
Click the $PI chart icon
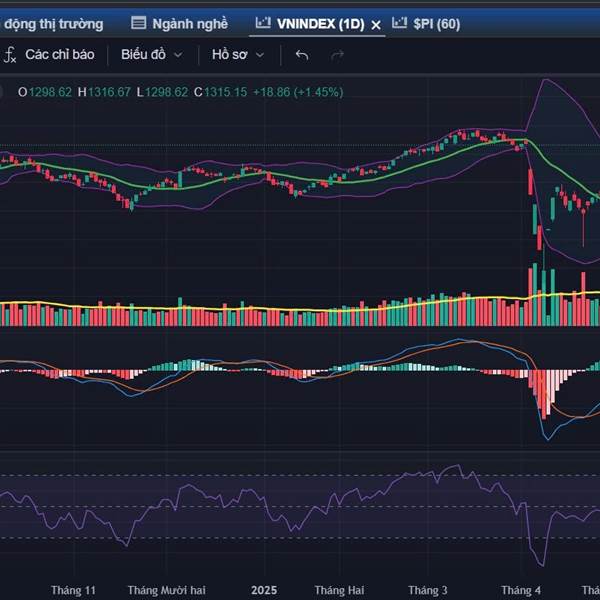pyautogui.click(x=399, y=22)
